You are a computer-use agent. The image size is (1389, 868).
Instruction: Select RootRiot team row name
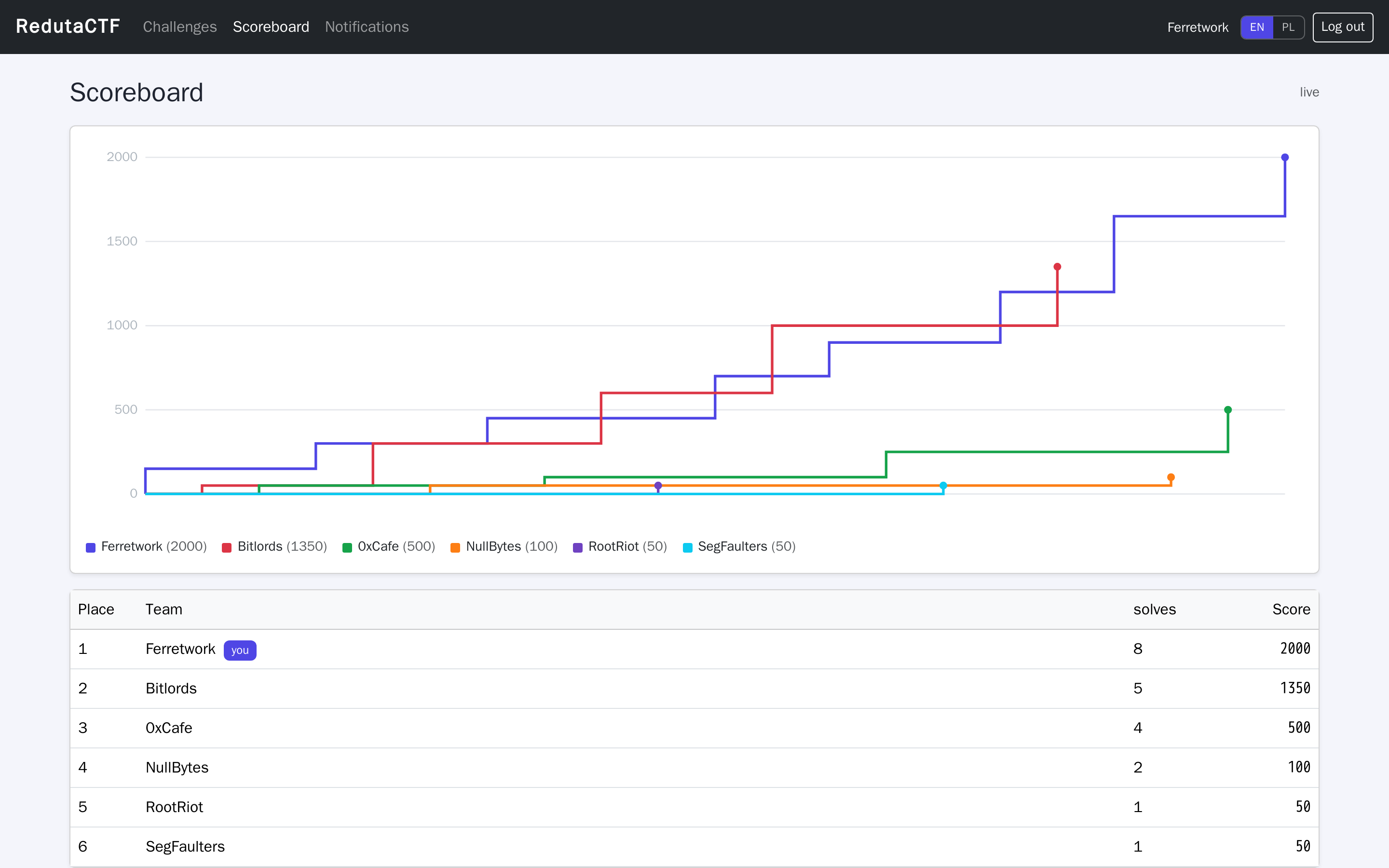(174, 807)
